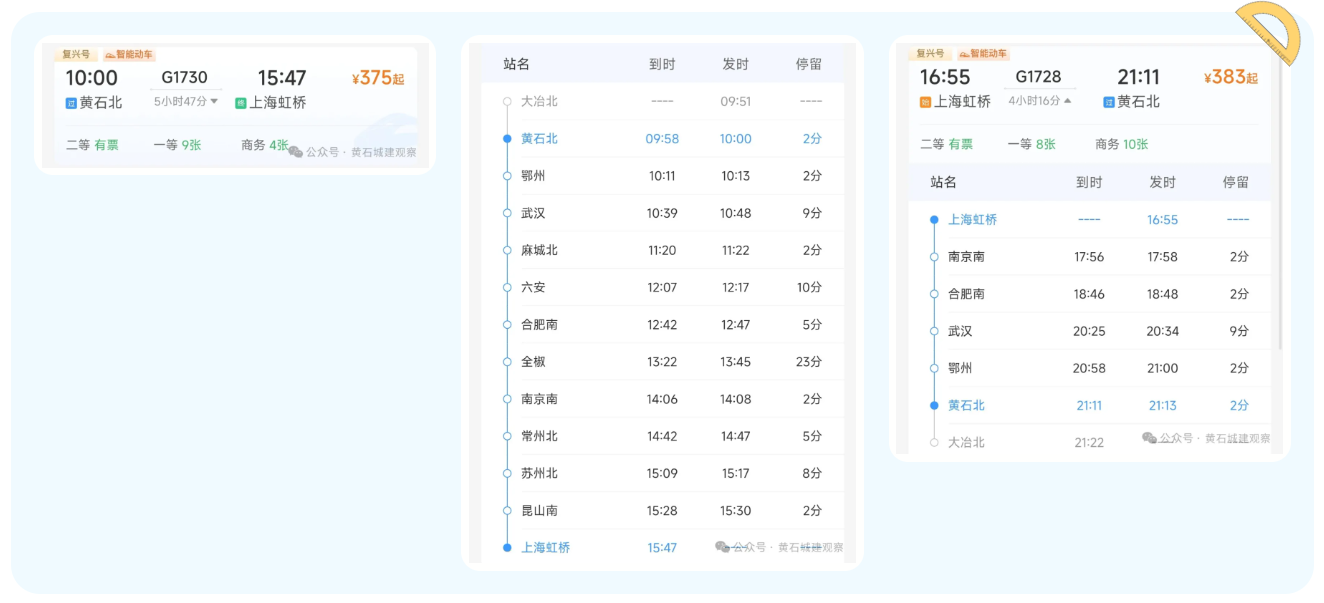Click the WeChat 公众号 watermark icon on G1730 card
The width and height of the screenshot is (1324, 603).
tap(296, 150)
